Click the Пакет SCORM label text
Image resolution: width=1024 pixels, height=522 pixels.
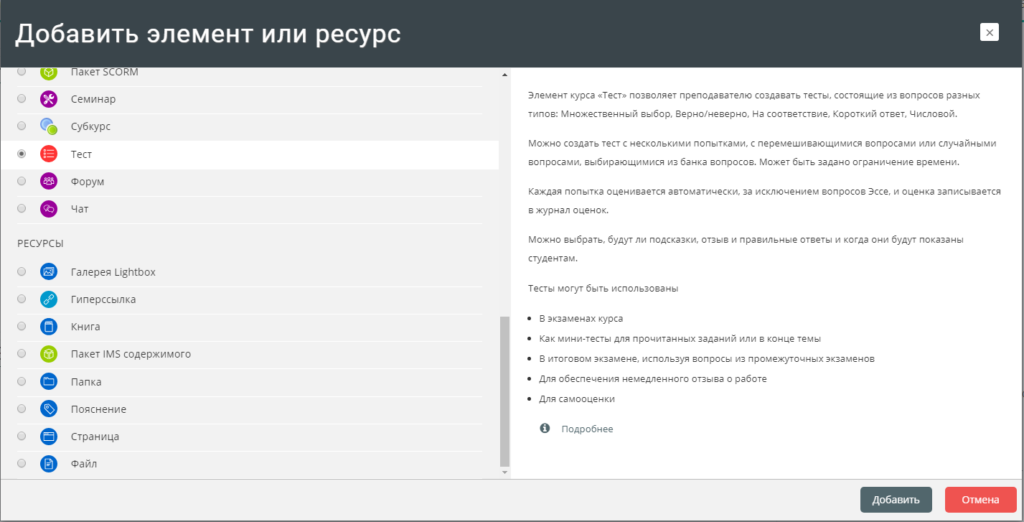(x=104, y=72)
